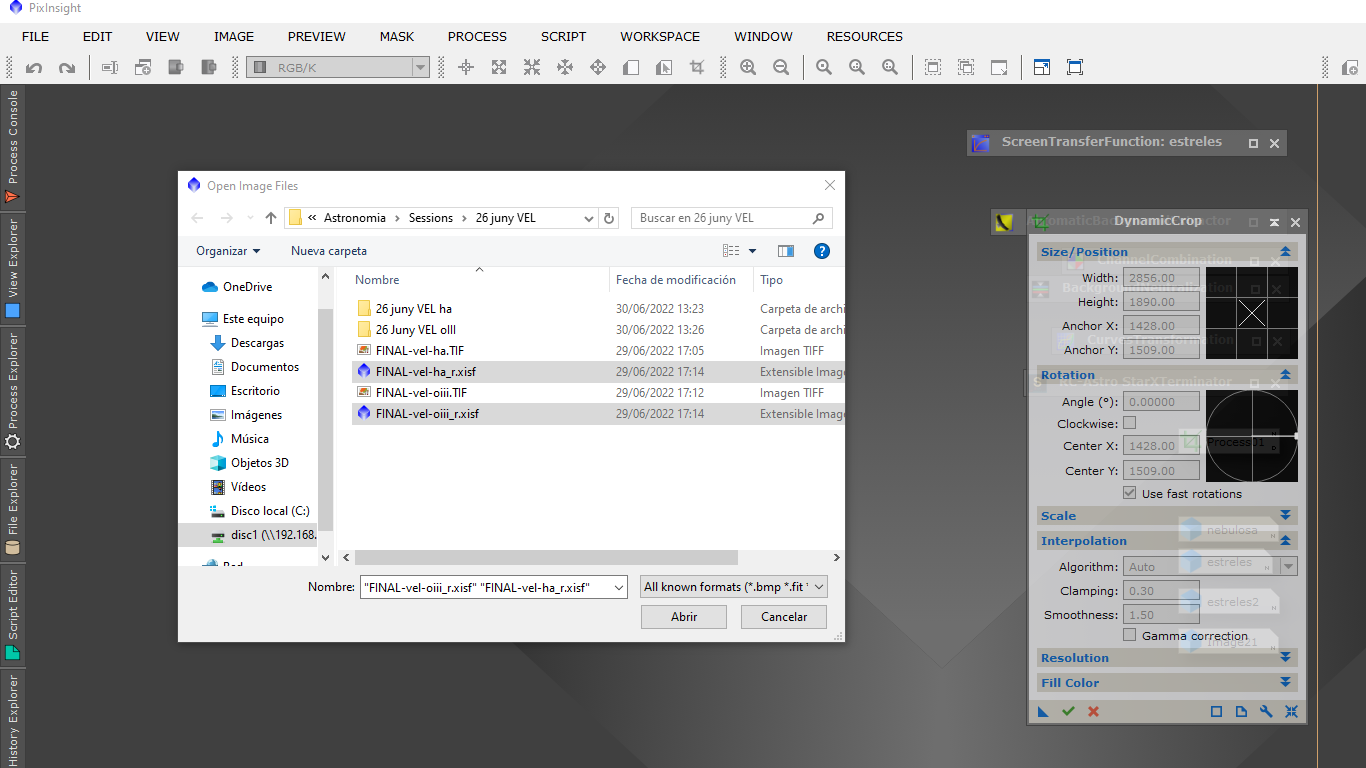Click the Abrir button
The height and width of the screenshot is (768, 1366).
pyautogui.click(x=684, y=617)
